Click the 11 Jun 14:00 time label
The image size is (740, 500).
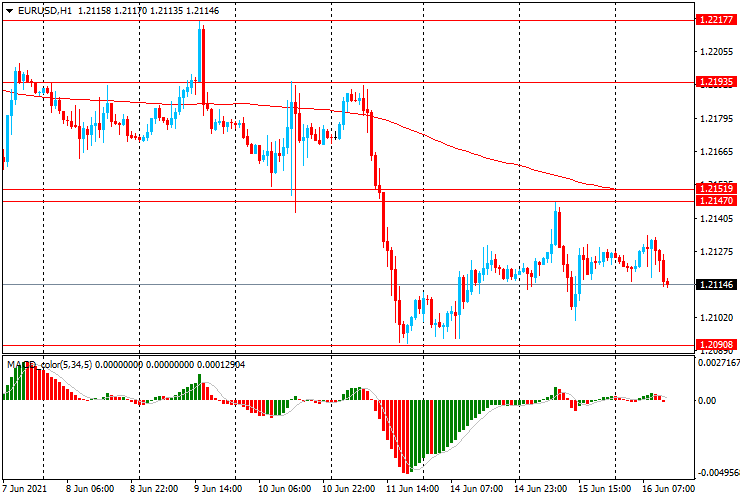point(412,488)
